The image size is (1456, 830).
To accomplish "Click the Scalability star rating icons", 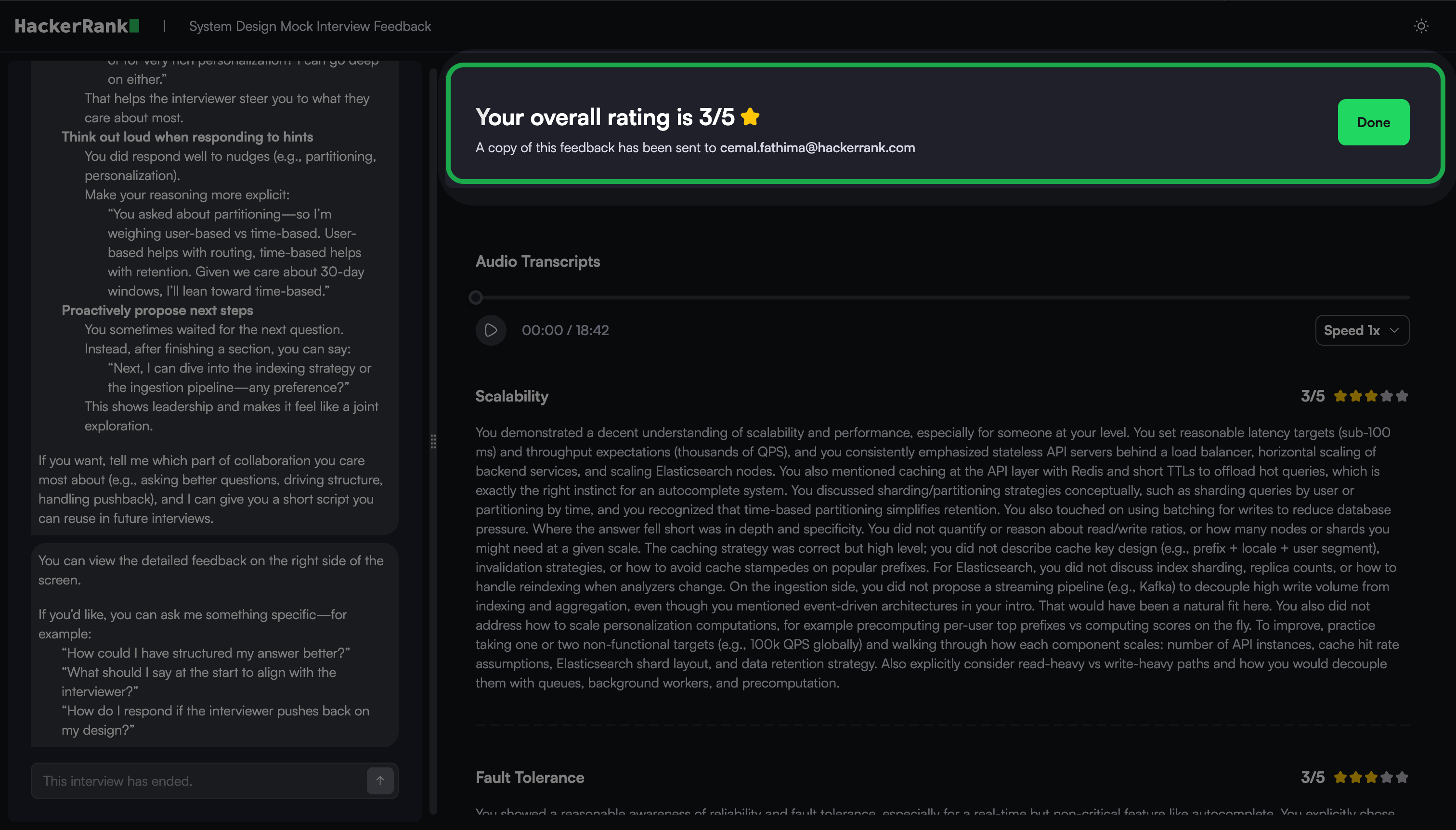I will click(1370, 396).
